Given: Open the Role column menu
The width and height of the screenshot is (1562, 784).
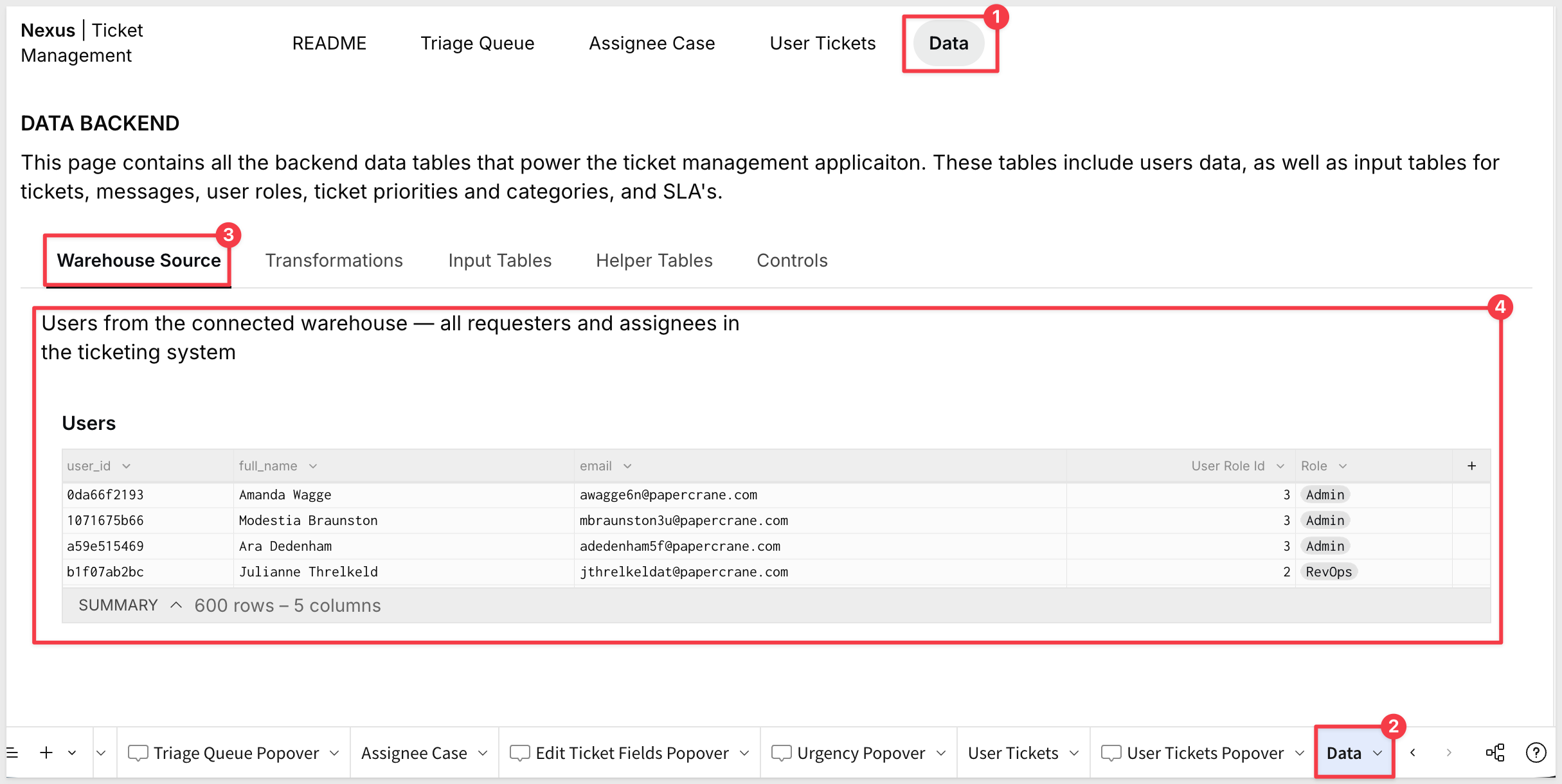Looking at the screenshot, I should [x=1343, y=466].
